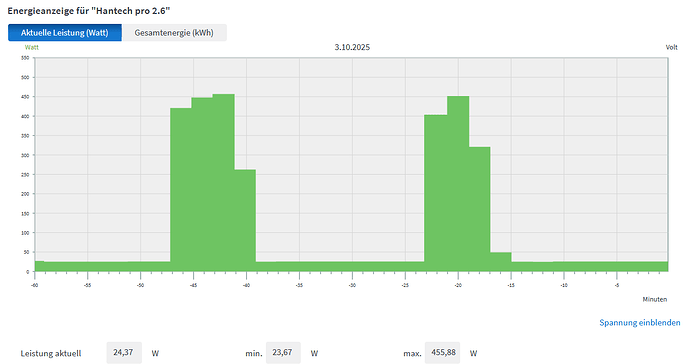This screenshot has width=690, height=364.
Task: Click the Spannung einblenden link
Action: click(639, 323)
